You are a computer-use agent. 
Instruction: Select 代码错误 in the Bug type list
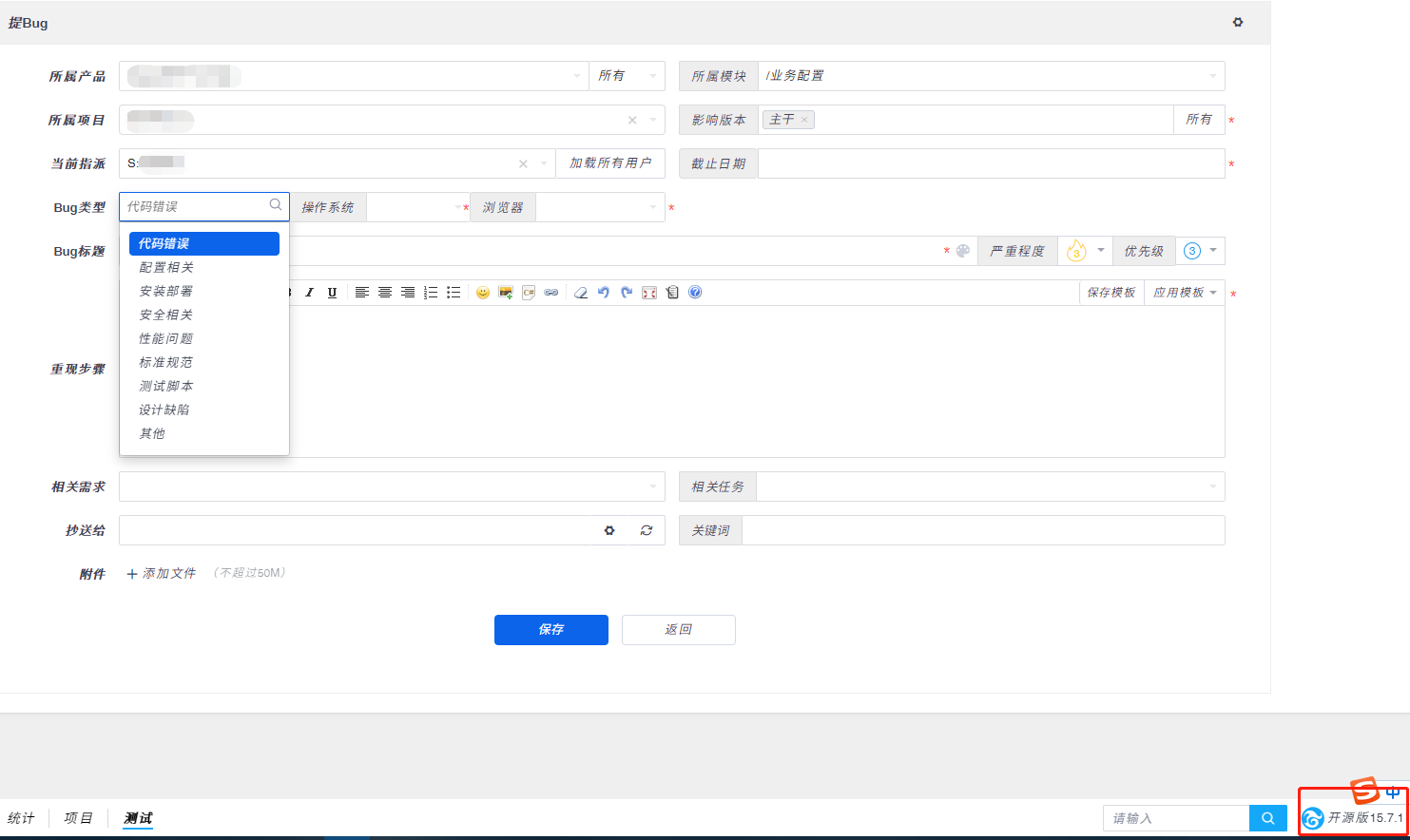(x=204, y=243)
